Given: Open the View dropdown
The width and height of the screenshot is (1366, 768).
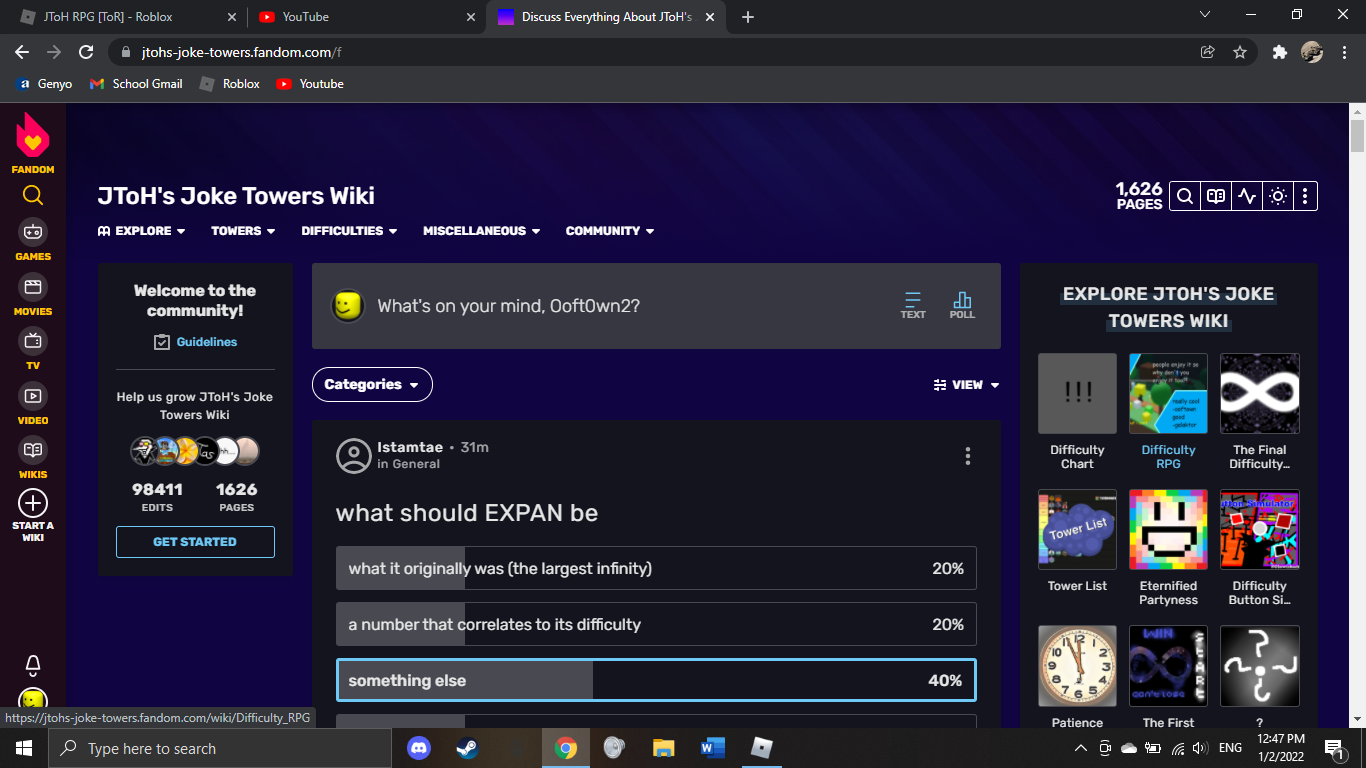Looking at the screenshot, I should (966, 385).
